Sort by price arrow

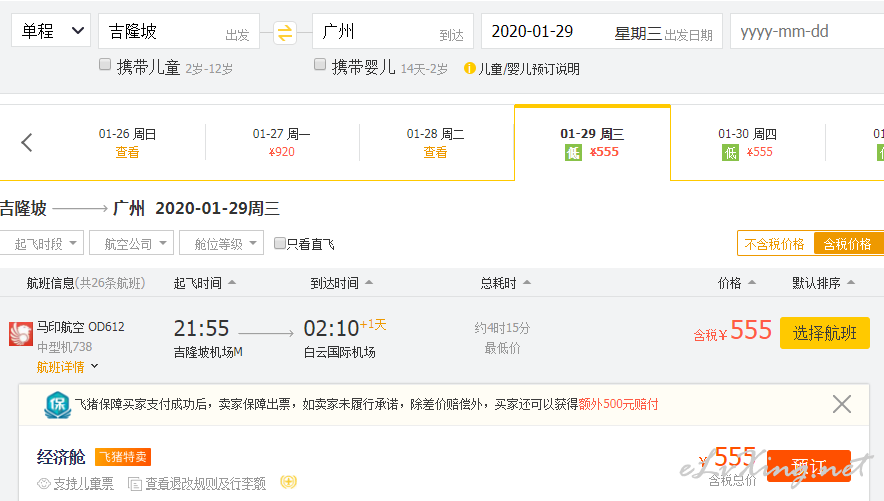(751, 282)
